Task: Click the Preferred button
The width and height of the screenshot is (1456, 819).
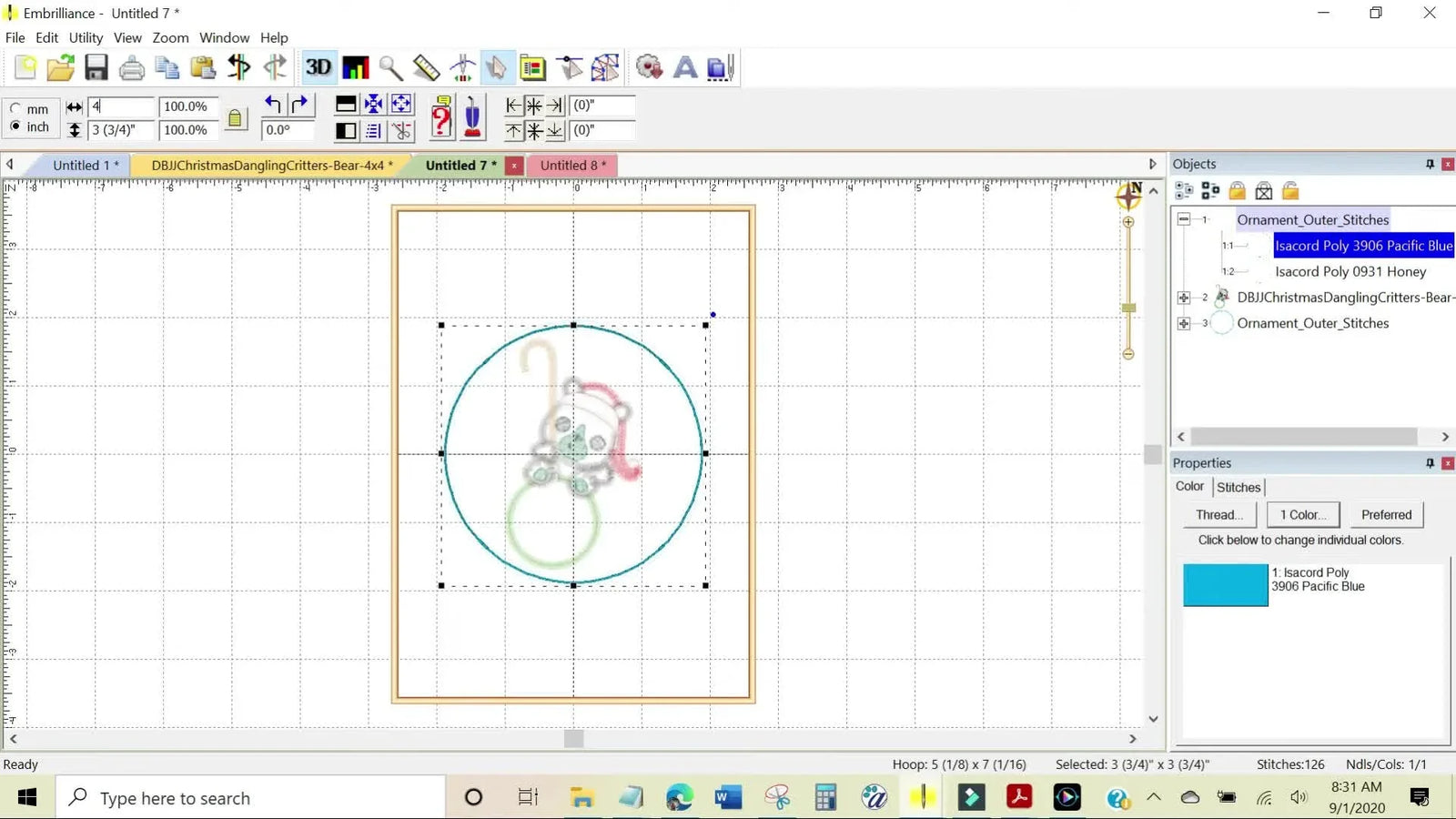Action: 1386,514
